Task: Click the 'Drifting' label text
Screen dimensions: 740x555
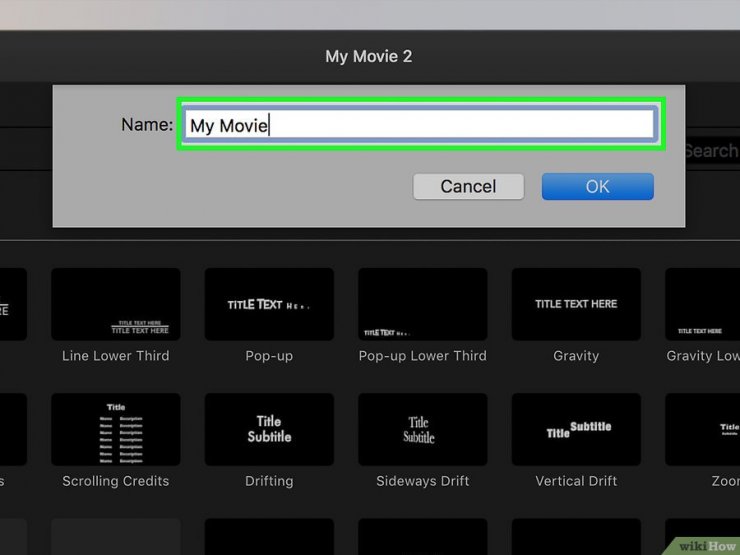Action: 269,481
